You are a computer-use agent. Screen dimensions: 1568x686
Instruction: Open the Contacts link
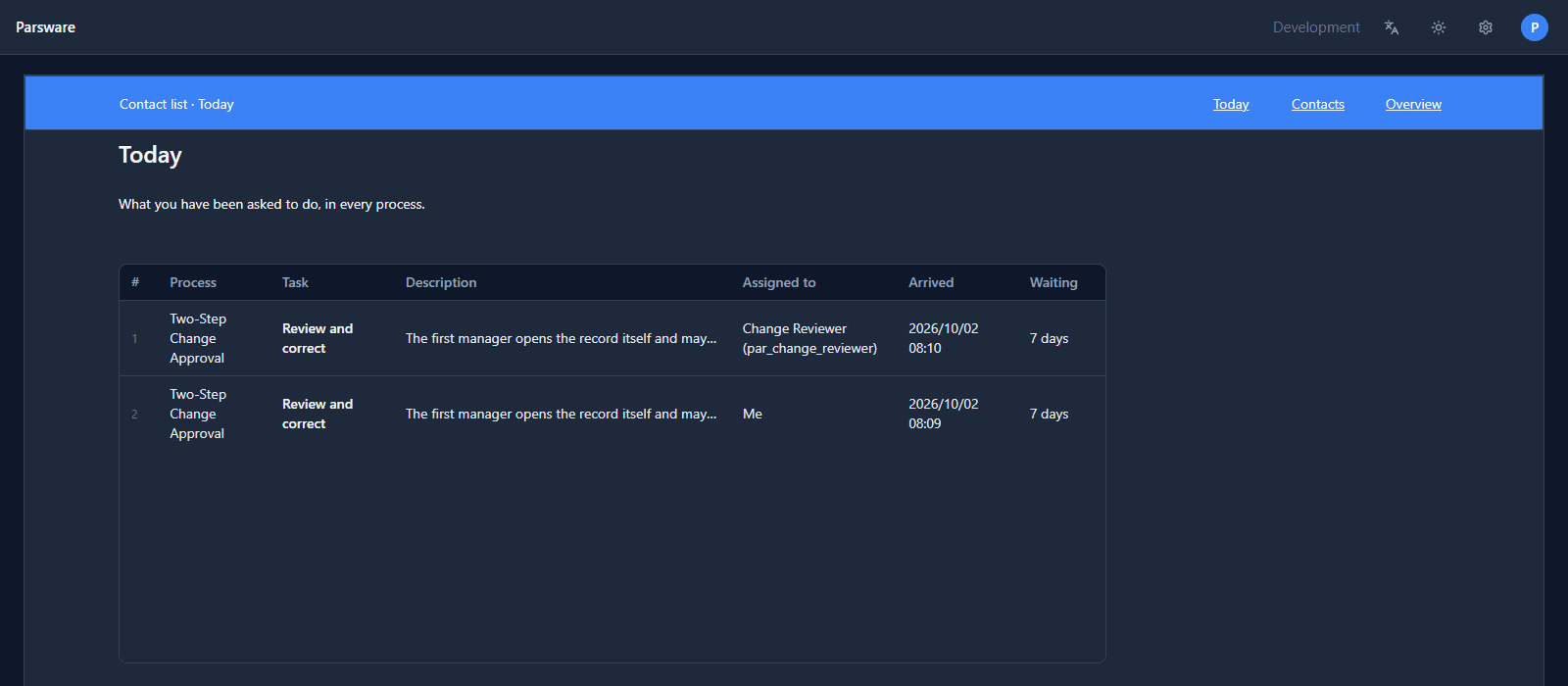tap(1318, 104)
